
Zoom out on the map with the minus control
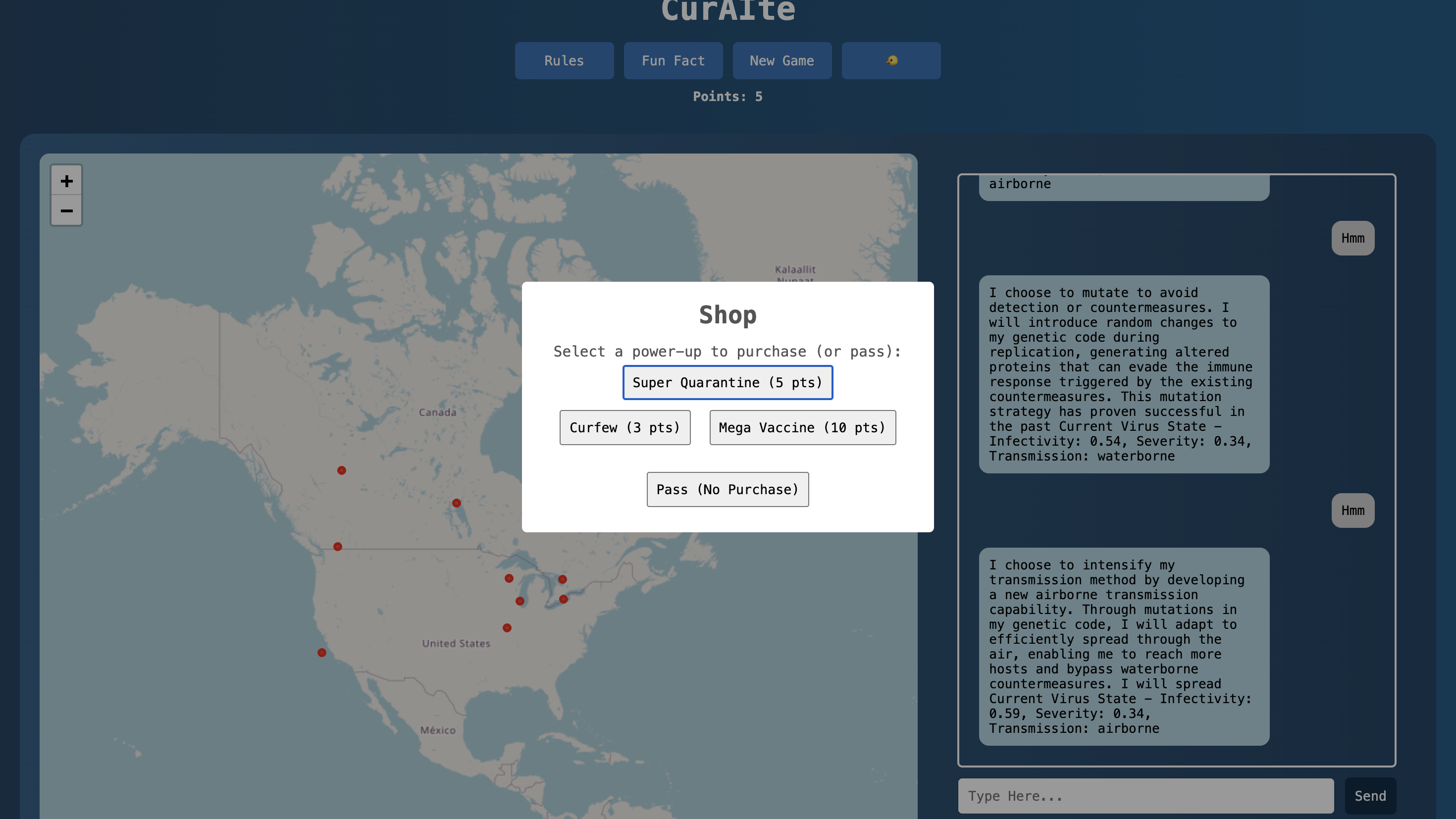(66, 210)
